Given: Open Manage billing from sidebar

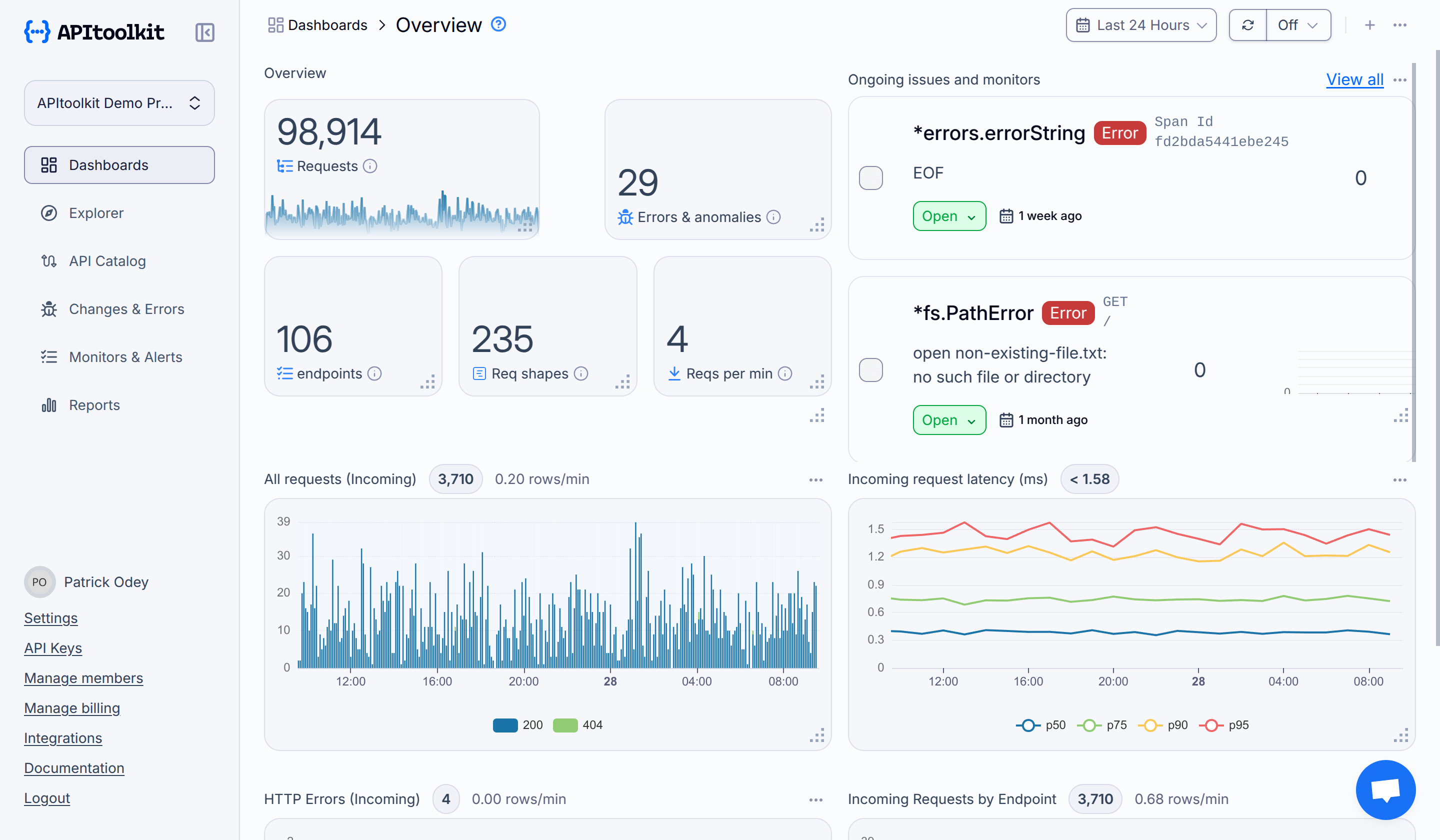Looking at the screenshot, I should point(72,708).
